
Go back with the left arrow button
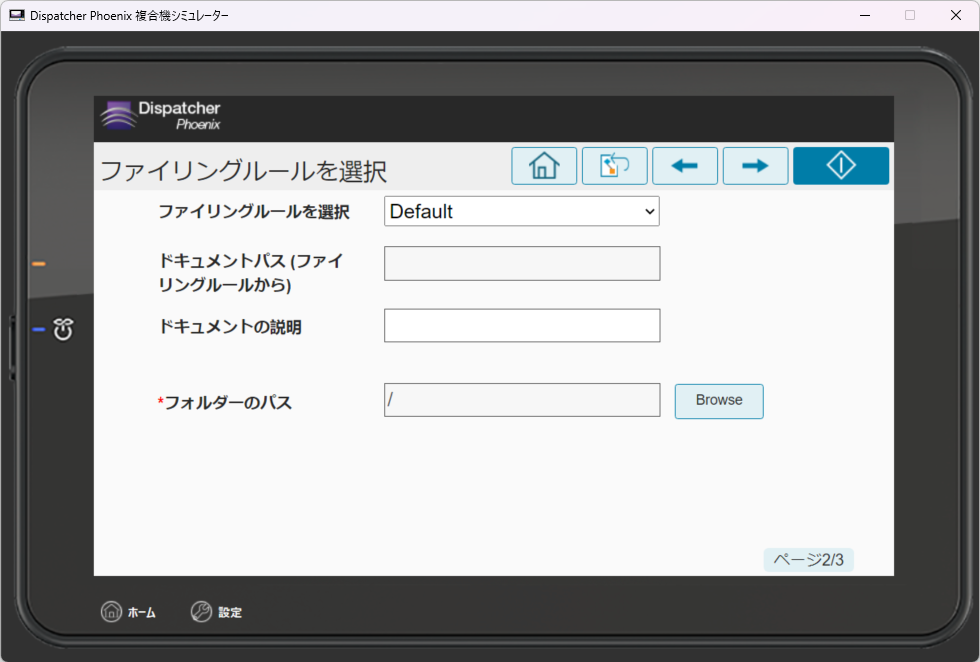click(x=685, y=166)
